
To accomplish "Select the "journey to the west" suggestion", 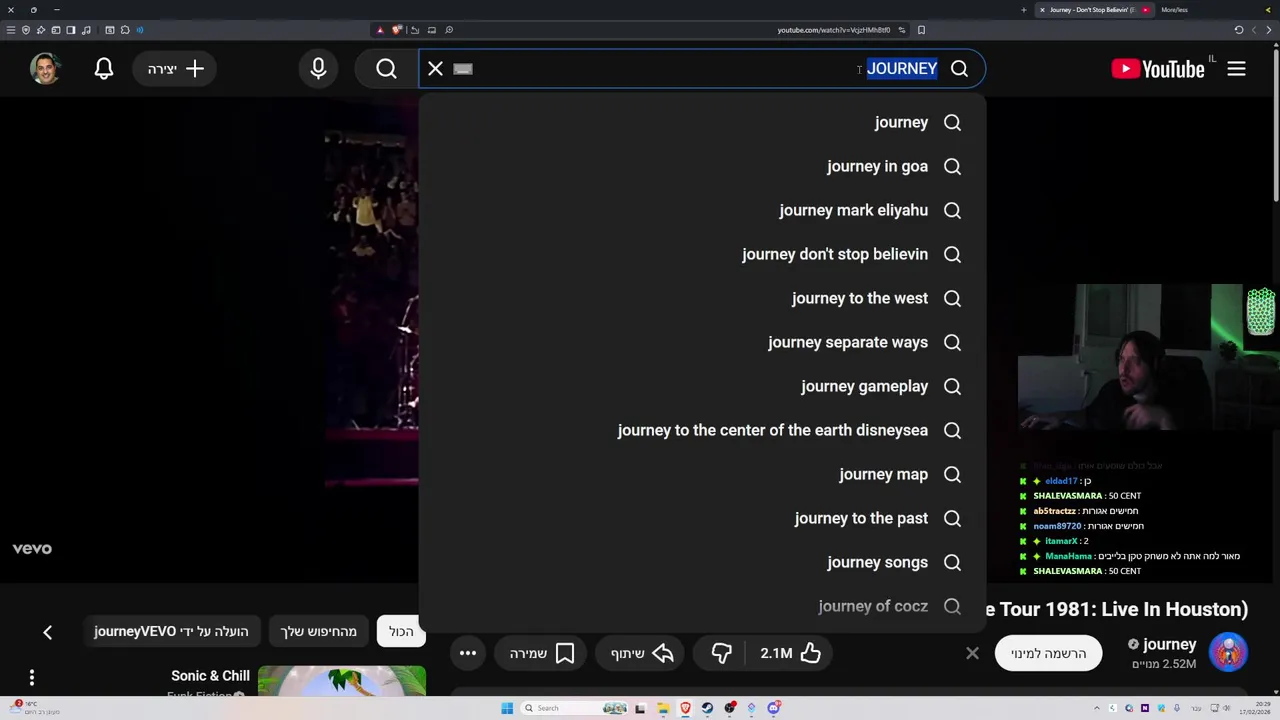I will (x=702, y=298).
